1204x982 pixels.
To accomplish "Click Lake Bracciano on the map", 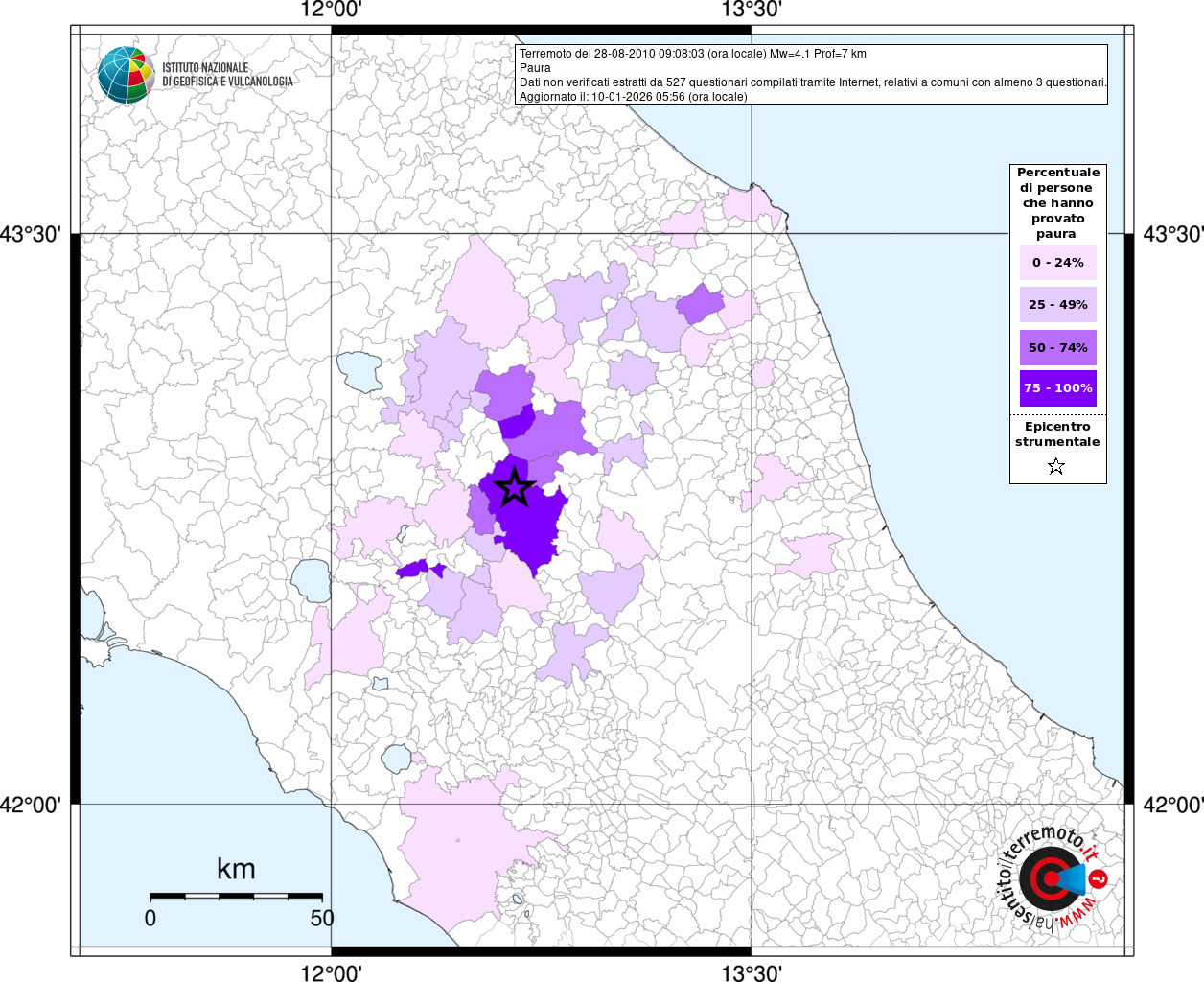I will point(397,760).
